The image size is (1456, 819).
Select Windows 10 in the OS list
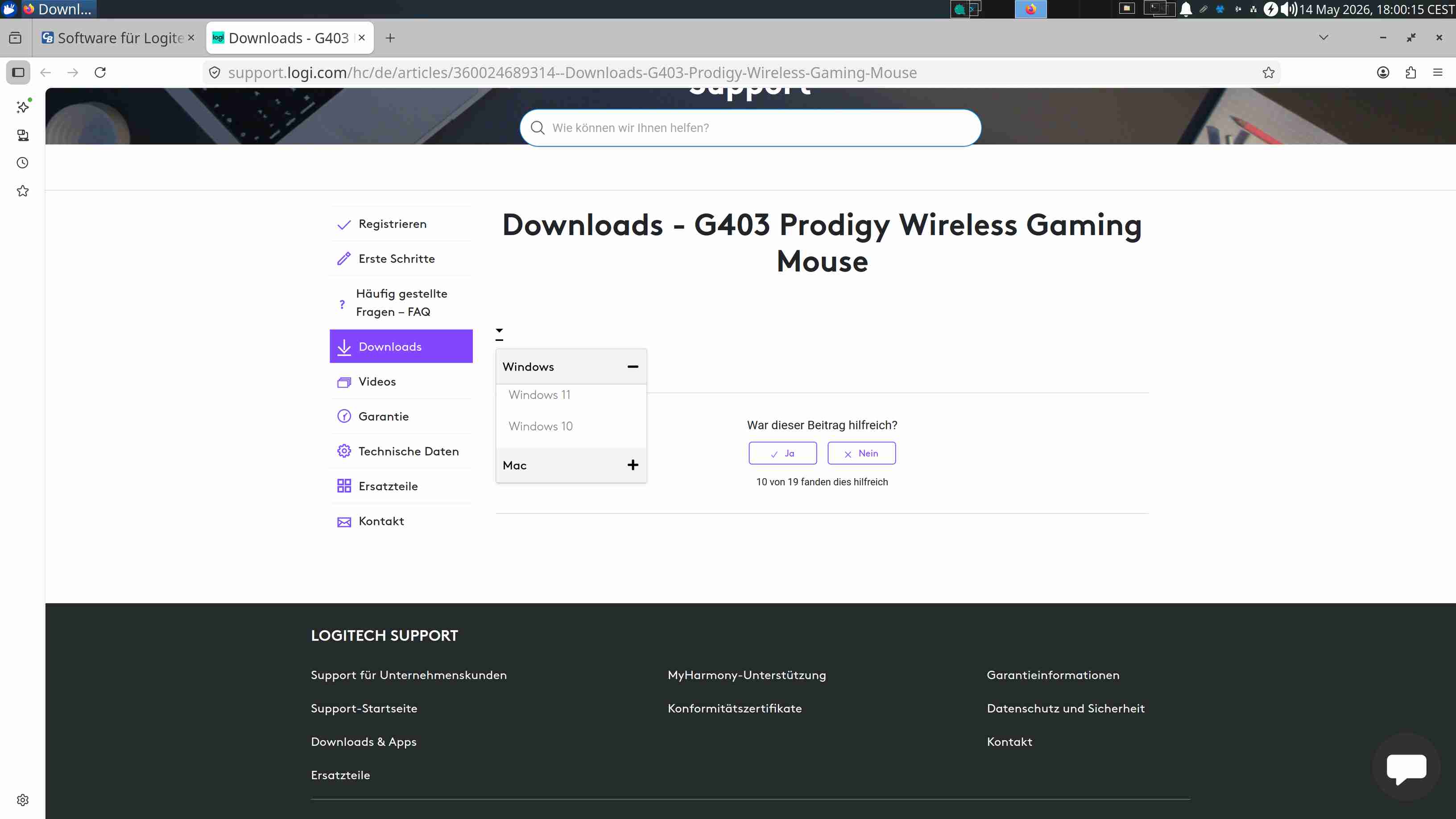pos(540,426)
